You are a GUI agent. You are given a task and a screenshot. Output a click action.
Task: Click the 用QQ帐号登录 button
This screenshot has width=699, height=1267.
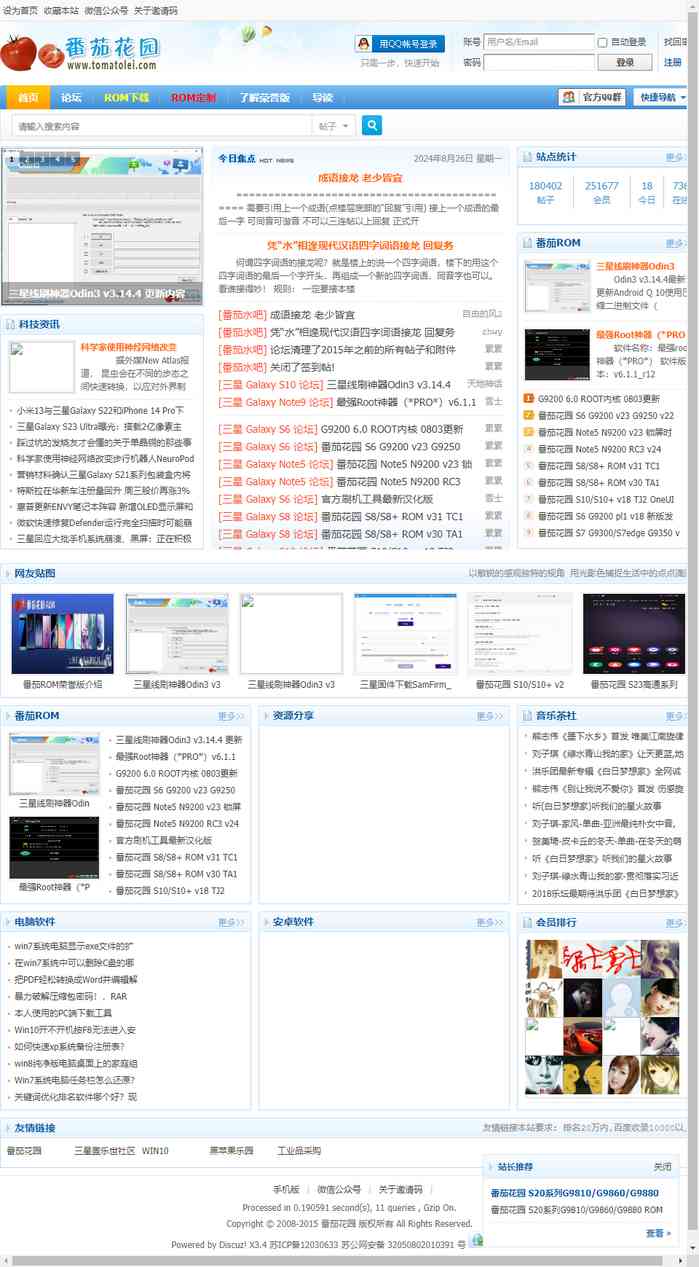point(400,44)
